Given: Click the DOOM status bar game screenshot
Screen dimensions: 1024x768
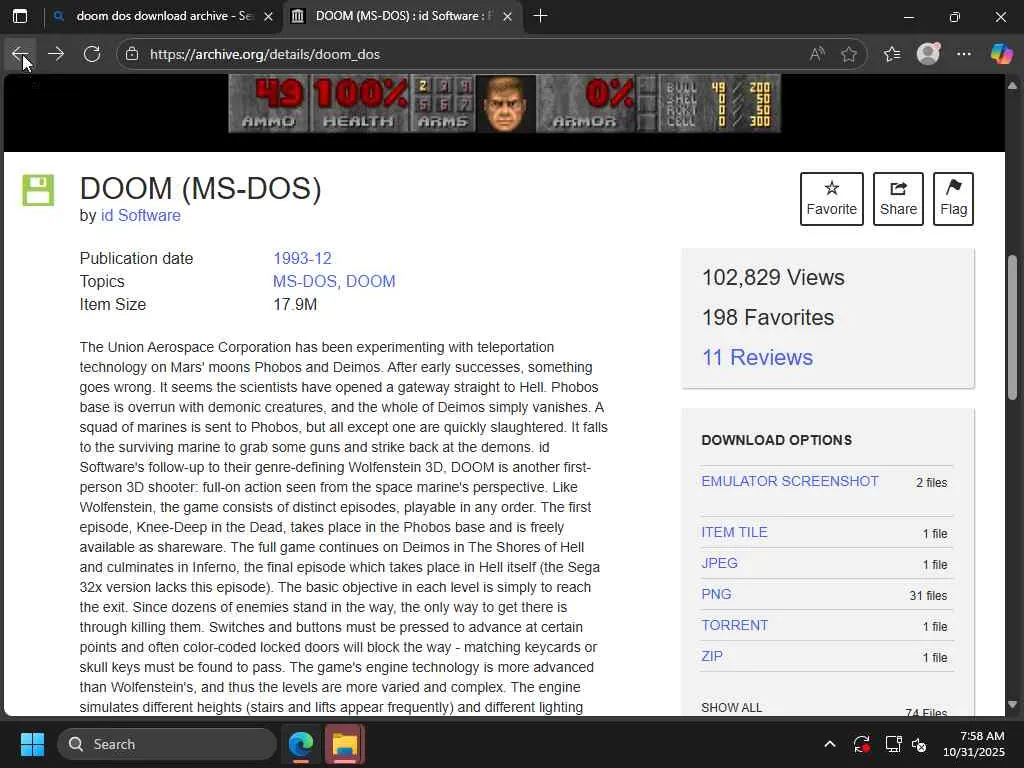Looking at the screenshot, I should coord(504,103).
